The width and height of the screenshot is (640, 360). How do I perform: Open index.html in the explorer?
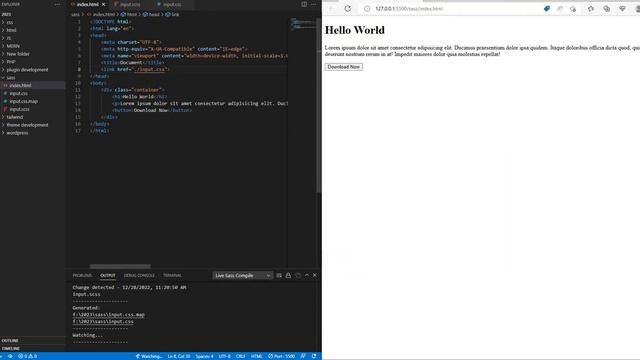pos(33,85)
